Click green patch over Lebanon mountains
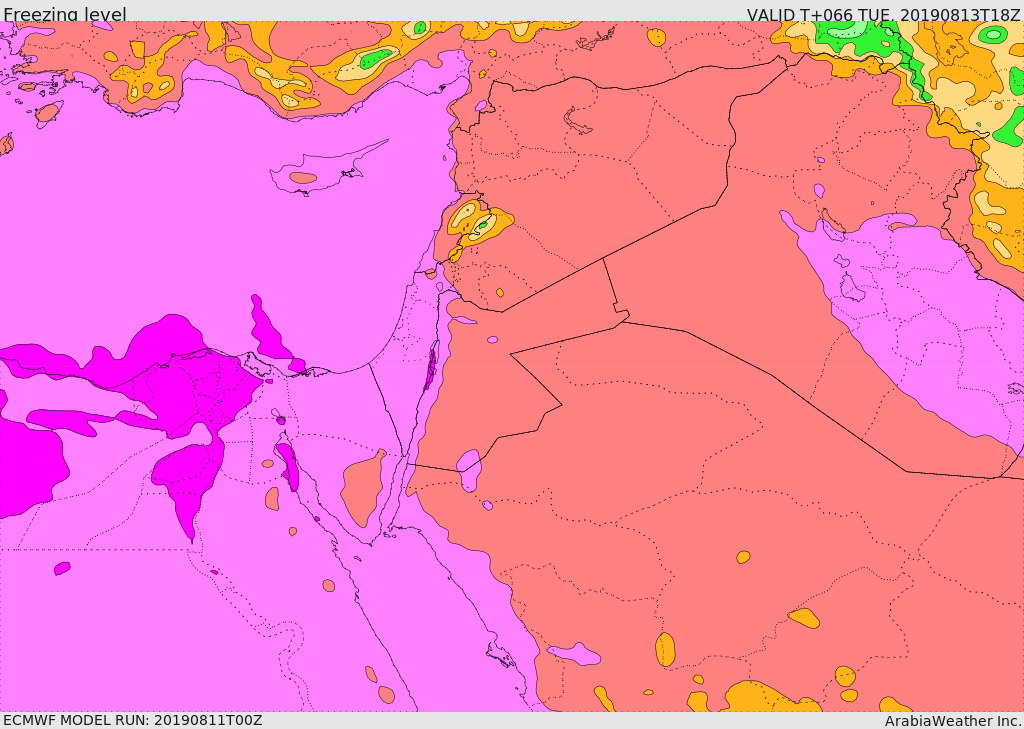Image resolution: width=1024 pixels, height=729 pixels. click(482, 225)
